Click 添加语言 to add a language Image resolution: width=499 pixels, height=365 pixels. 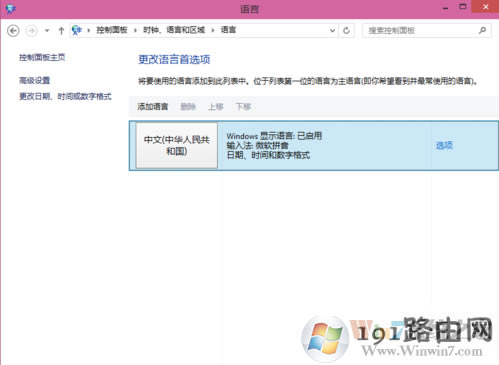153,107
